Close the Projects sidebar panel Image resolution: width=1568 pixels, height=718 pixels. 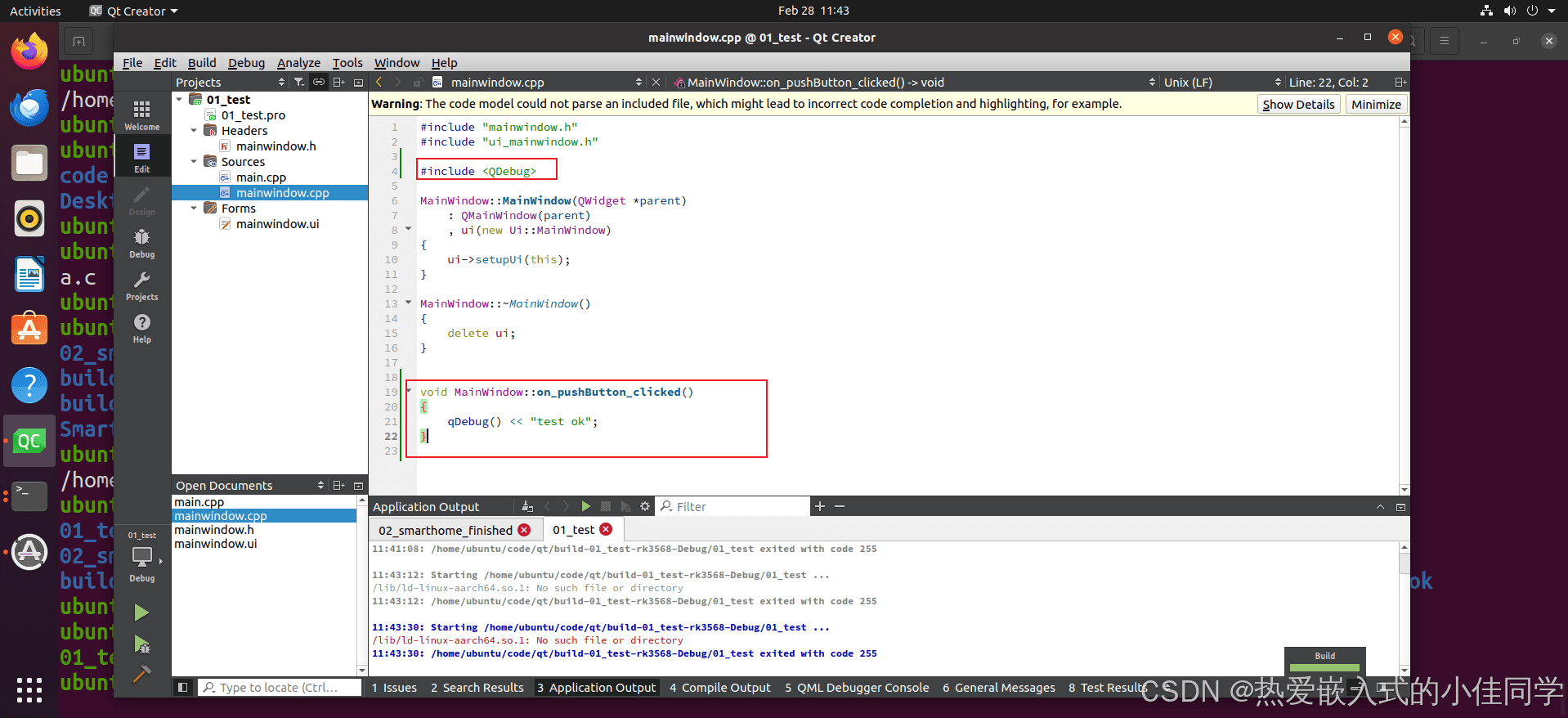click(x=358, y=83)
